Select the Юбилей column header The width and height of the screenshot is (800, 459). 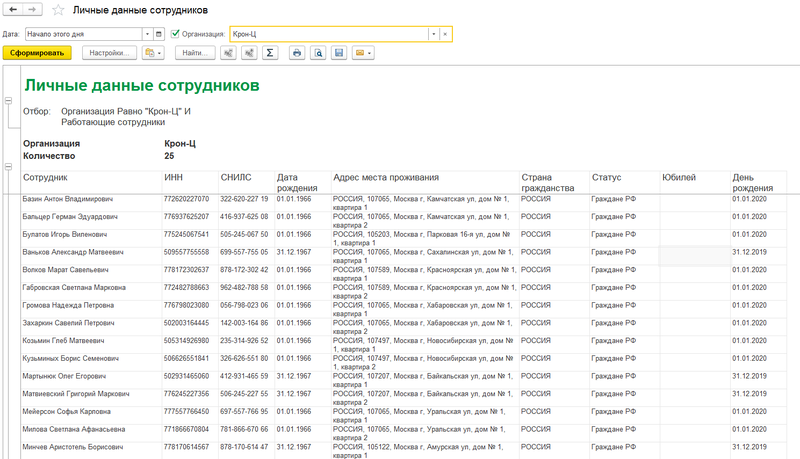pyautogui.click(x=679, y=177)
